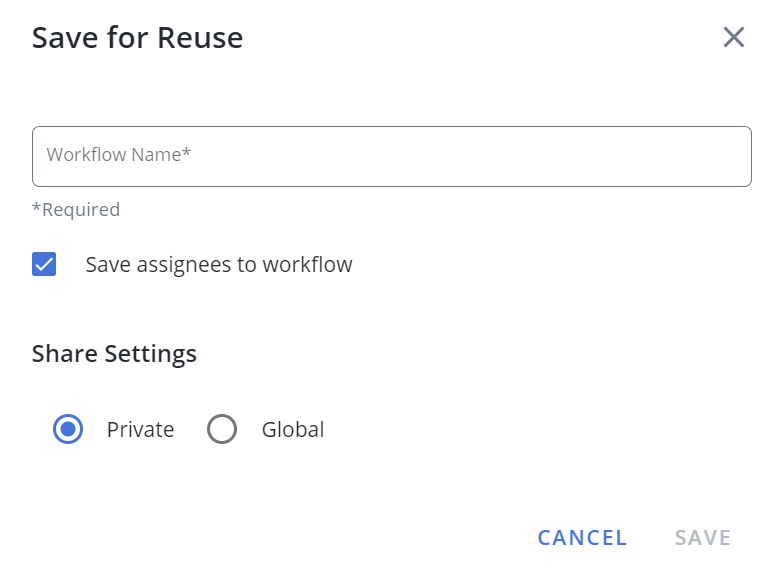Click the blue checkmark box icon
Viewport: 784px width, 578px height.
(44, 264)
